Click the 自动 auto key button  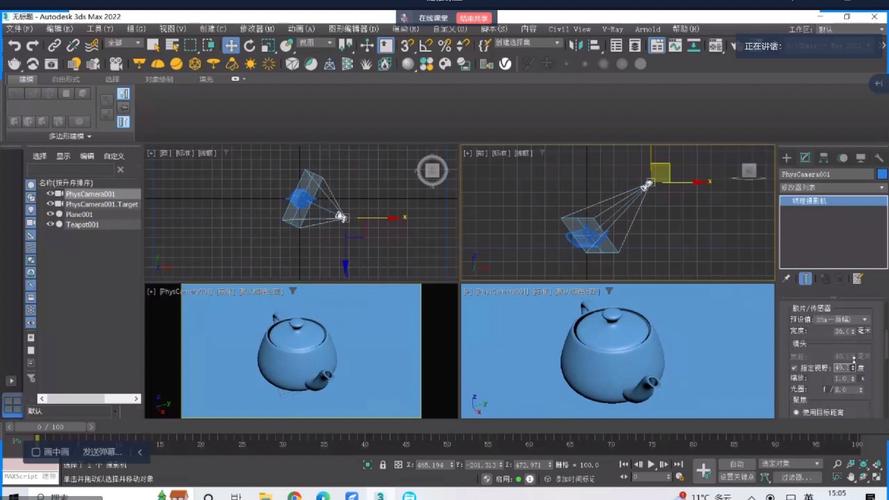(736, 464)
